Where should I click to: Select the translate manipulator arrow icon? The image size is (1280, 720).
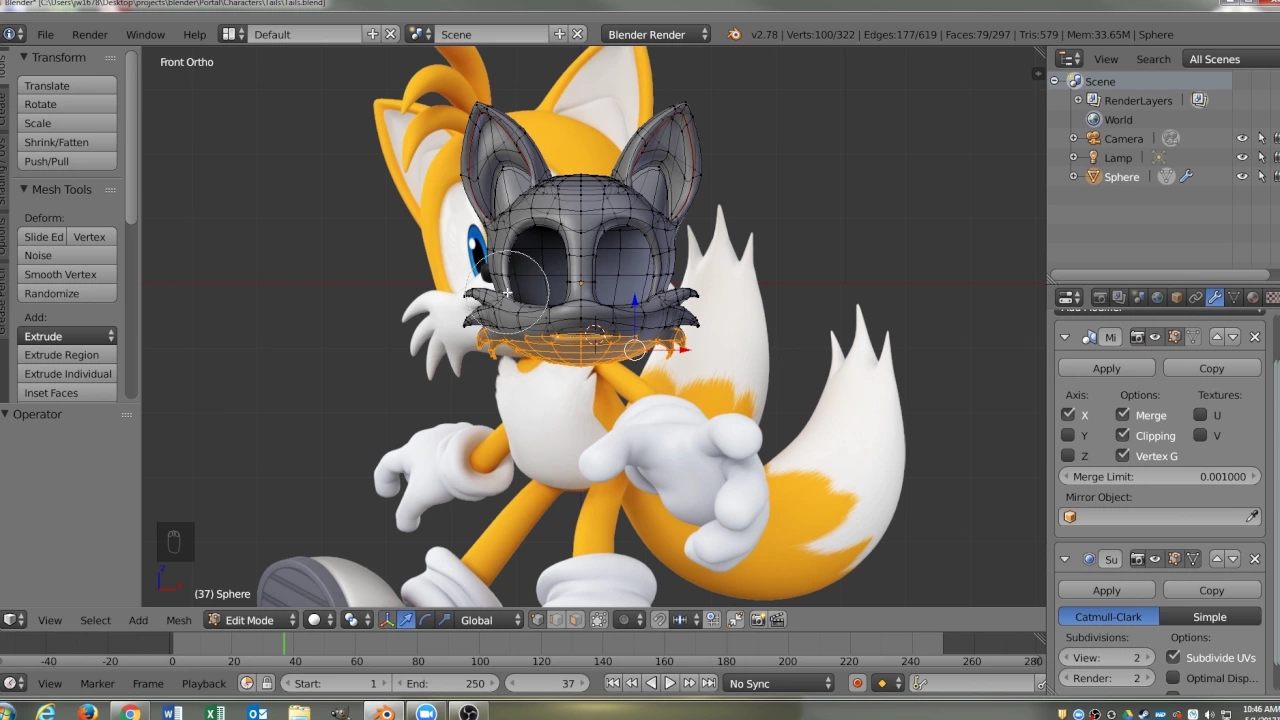406,620
